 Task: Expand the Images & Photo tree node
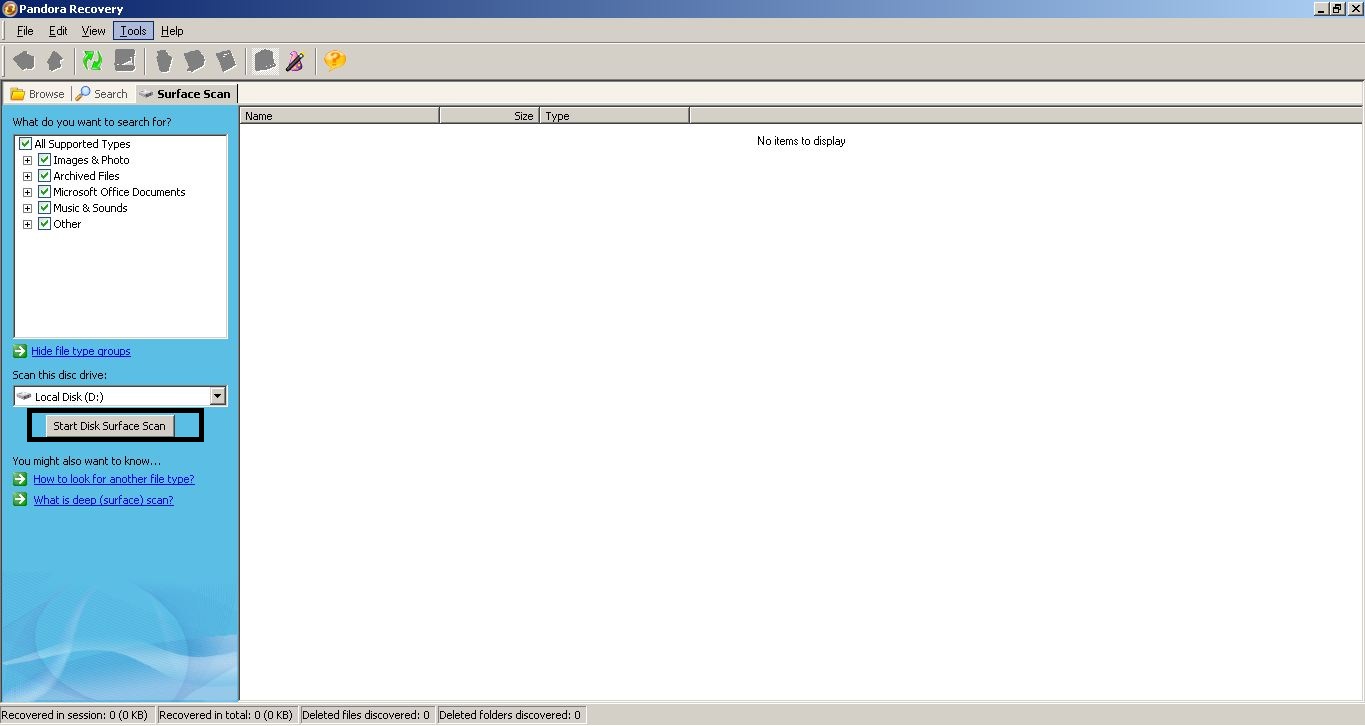(x=27, y=160)
